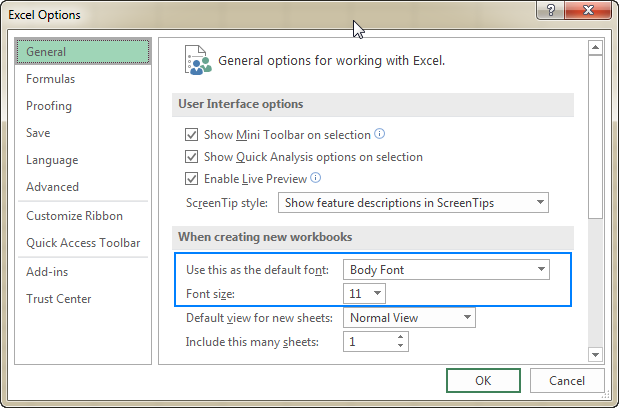Click the scrollbar down arrow
This screenshot has width=619, height=408.
pos(595,354)
